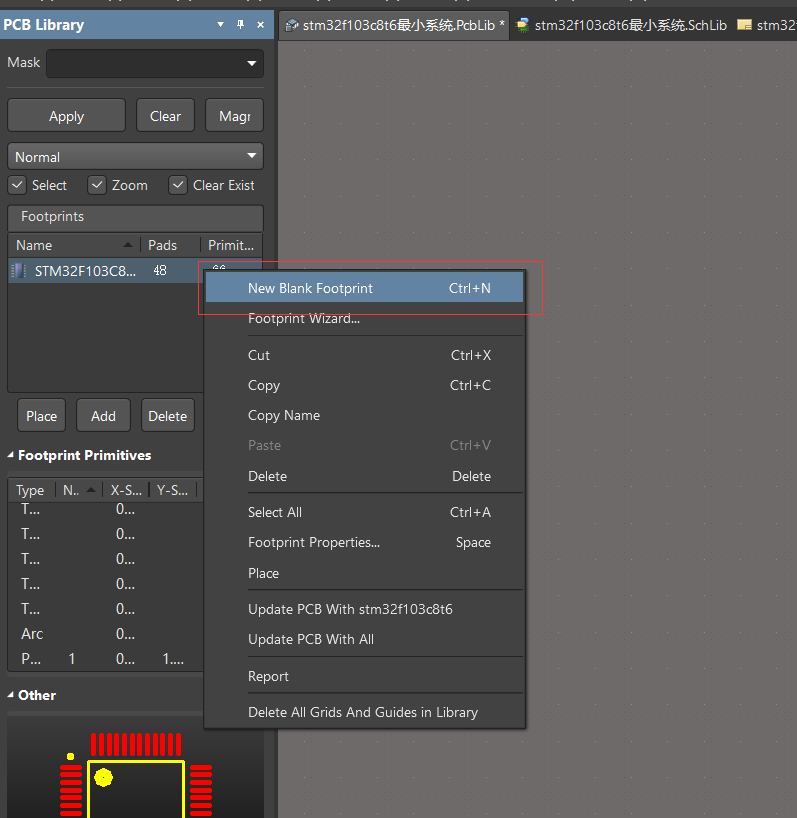The image size is (797, 818).
Task: Click the footprint preview thumbnail
Action: [x=136, y=768]
